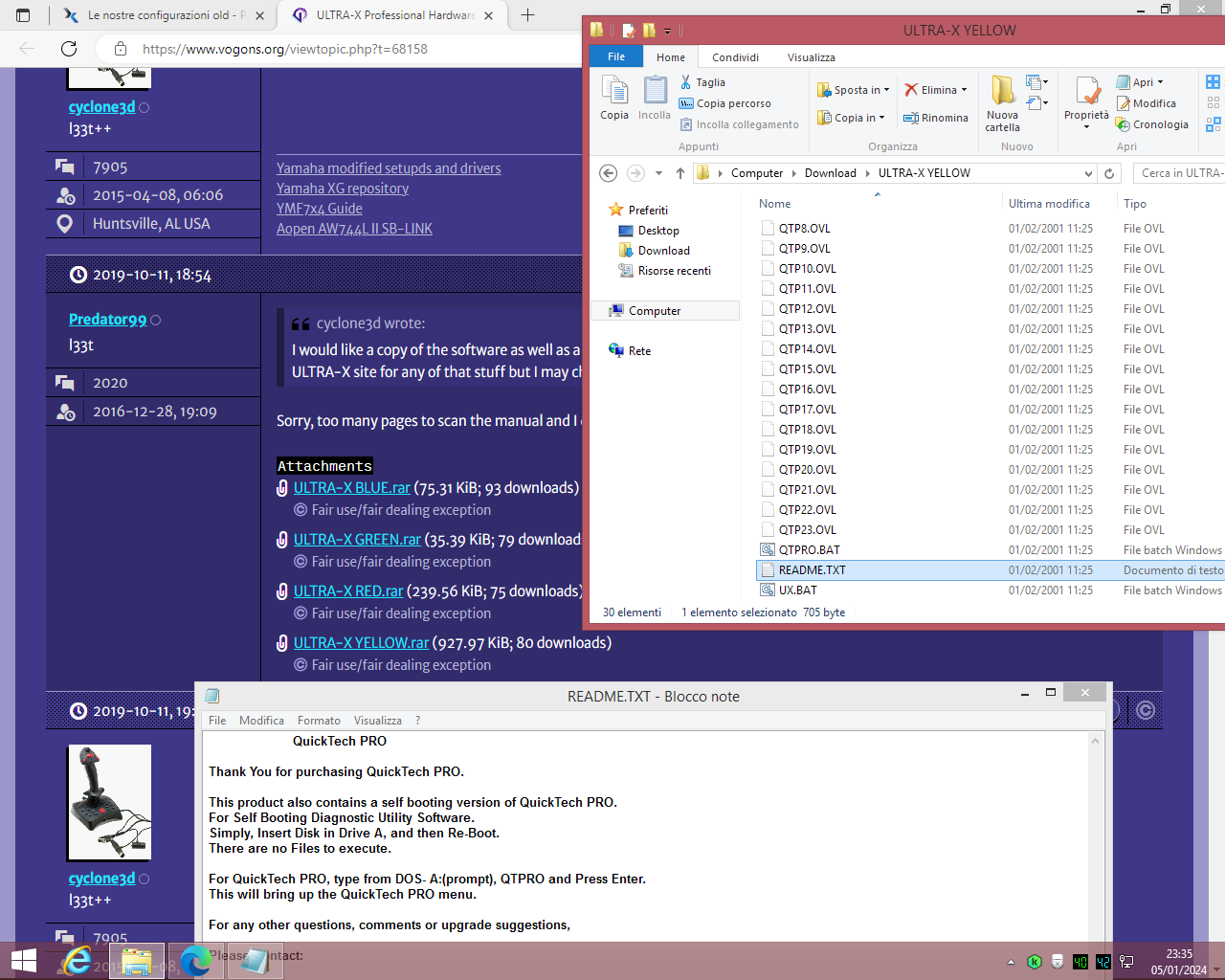Click the Copia icon in ribbon

tap(614, 93)
